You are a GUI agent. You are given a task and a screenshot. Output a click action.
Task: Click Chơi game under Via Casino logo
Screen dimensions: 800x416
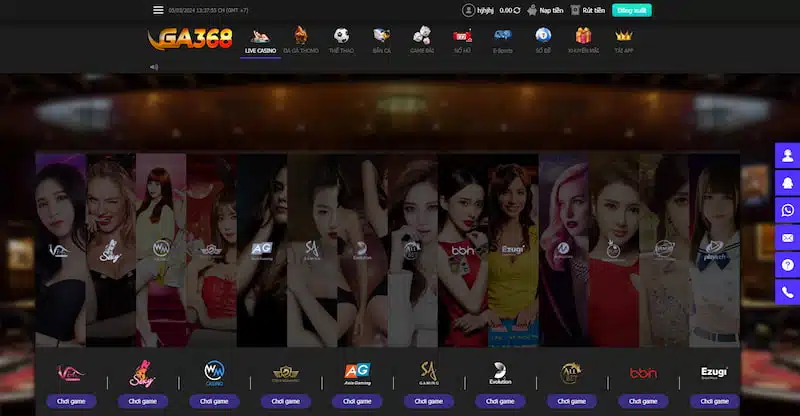71,401
